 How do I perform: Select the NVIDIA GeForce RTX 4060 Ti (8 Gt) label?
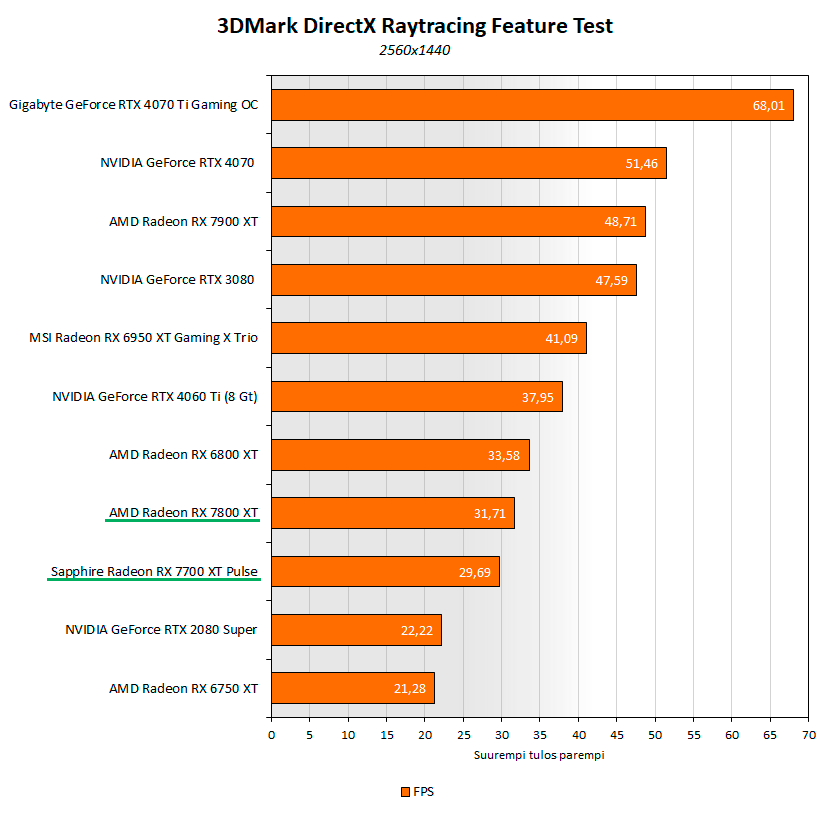(155, 396)
